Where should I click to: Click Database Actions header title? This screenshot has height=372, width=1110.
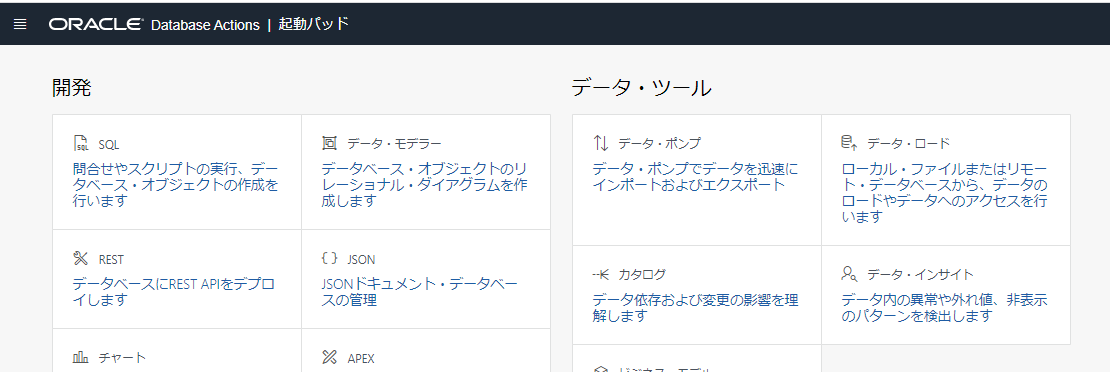coord(205,25)
